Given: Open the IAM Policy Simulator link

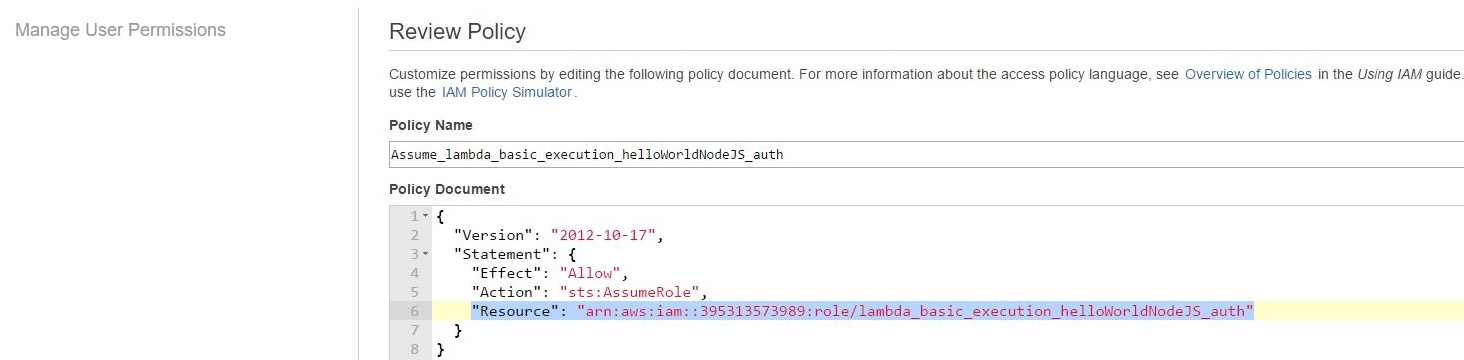Looking at the screenshot, I should (507, 92).
